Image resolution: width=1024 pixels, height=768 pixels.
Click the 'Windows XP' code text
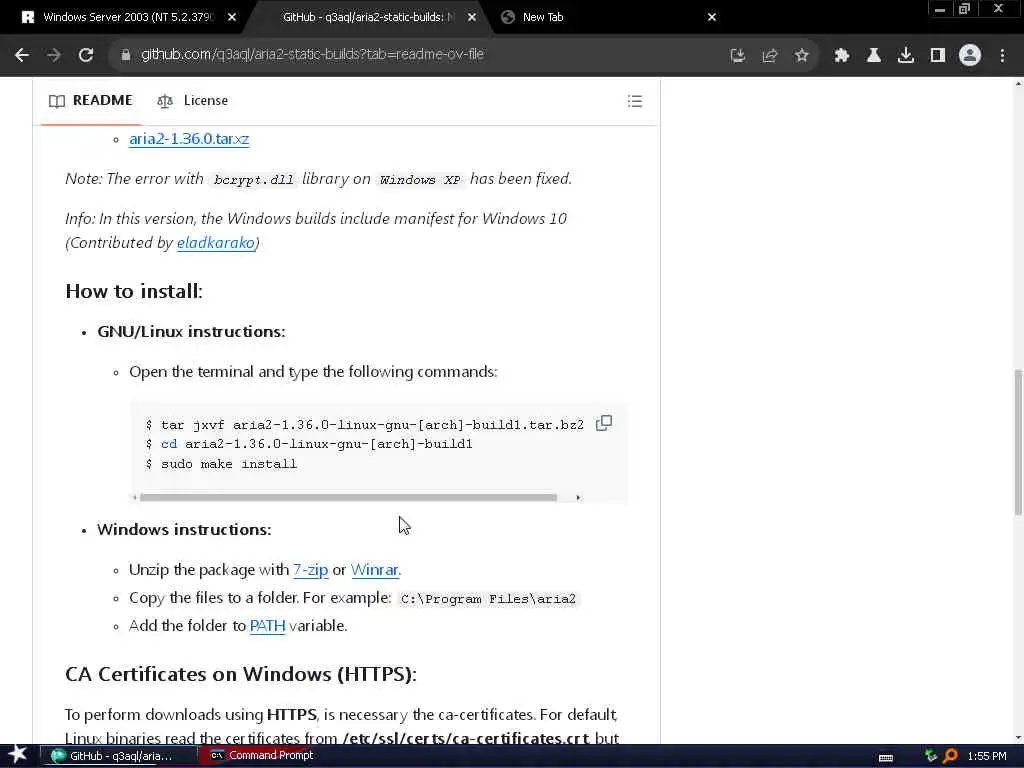tap(420, 180)
